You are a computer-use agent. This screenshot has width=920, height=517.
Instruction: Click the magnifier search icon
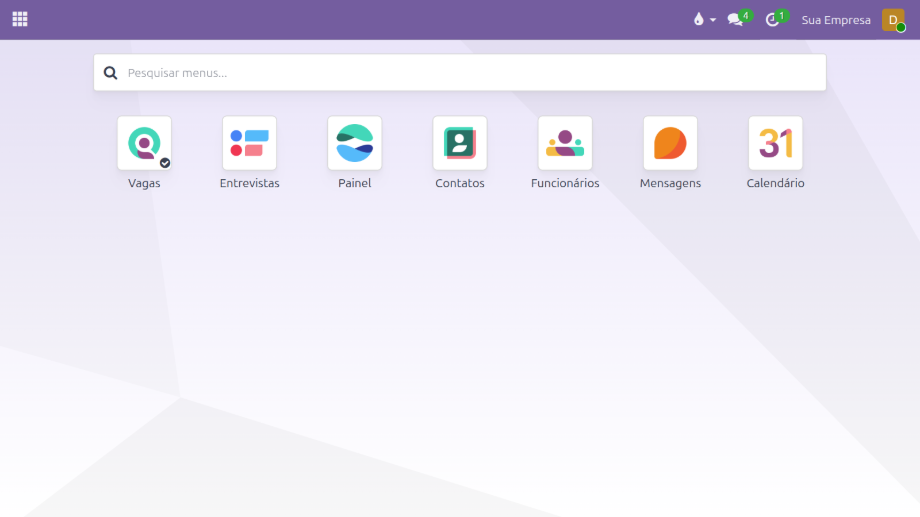point(110,73)
